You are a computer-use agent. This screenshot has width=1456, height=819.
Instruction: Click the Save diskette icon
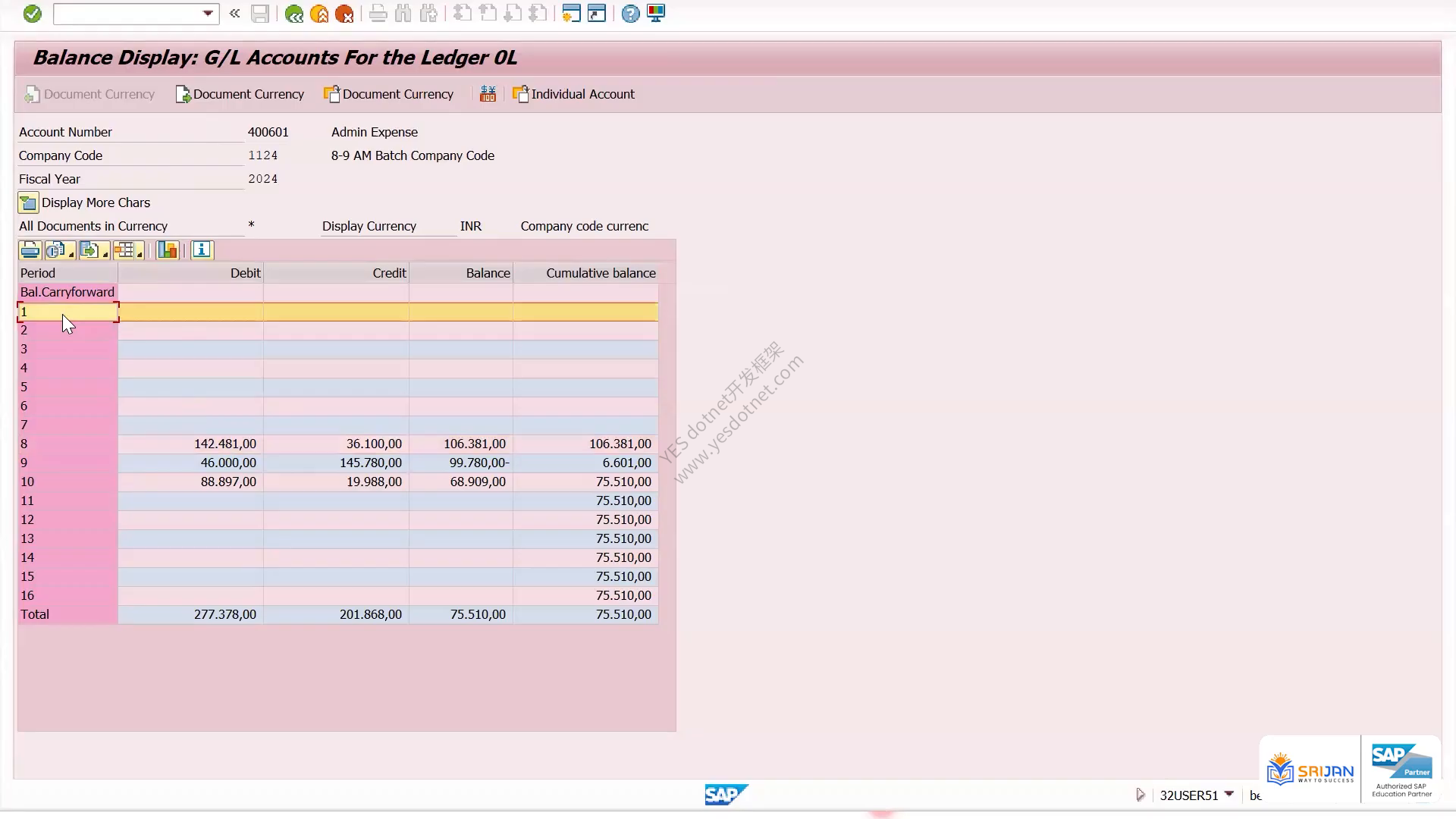(260, 14)
